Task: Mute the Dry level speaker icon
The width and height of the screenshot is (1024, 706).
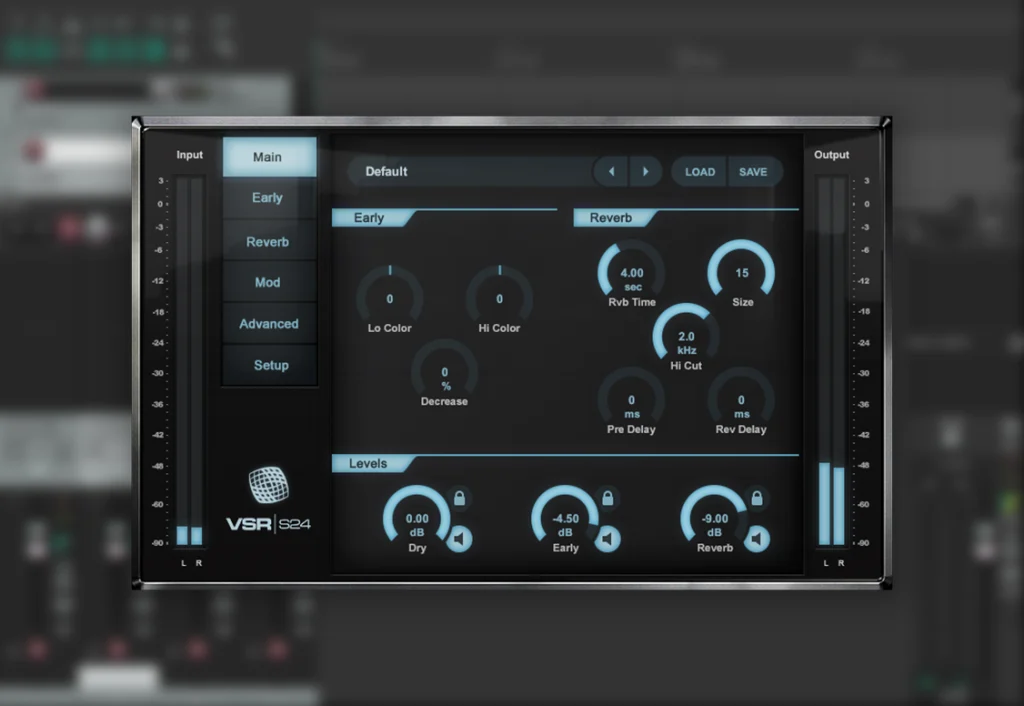Action: (x=459, y=540)
